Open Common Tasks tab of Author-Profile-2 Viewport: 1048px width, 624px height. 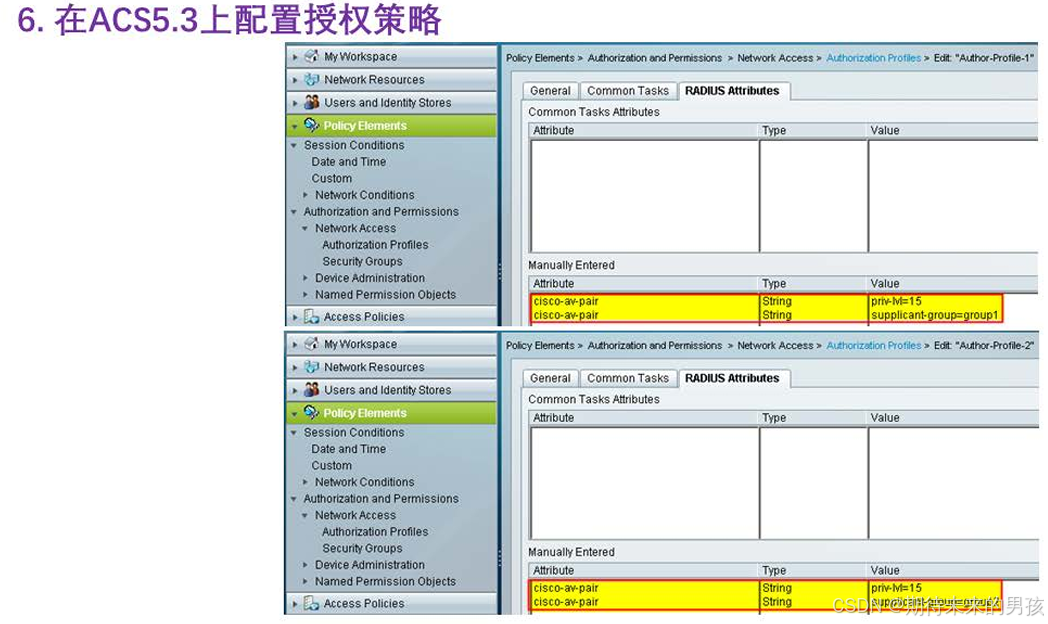tap(628, 378)
